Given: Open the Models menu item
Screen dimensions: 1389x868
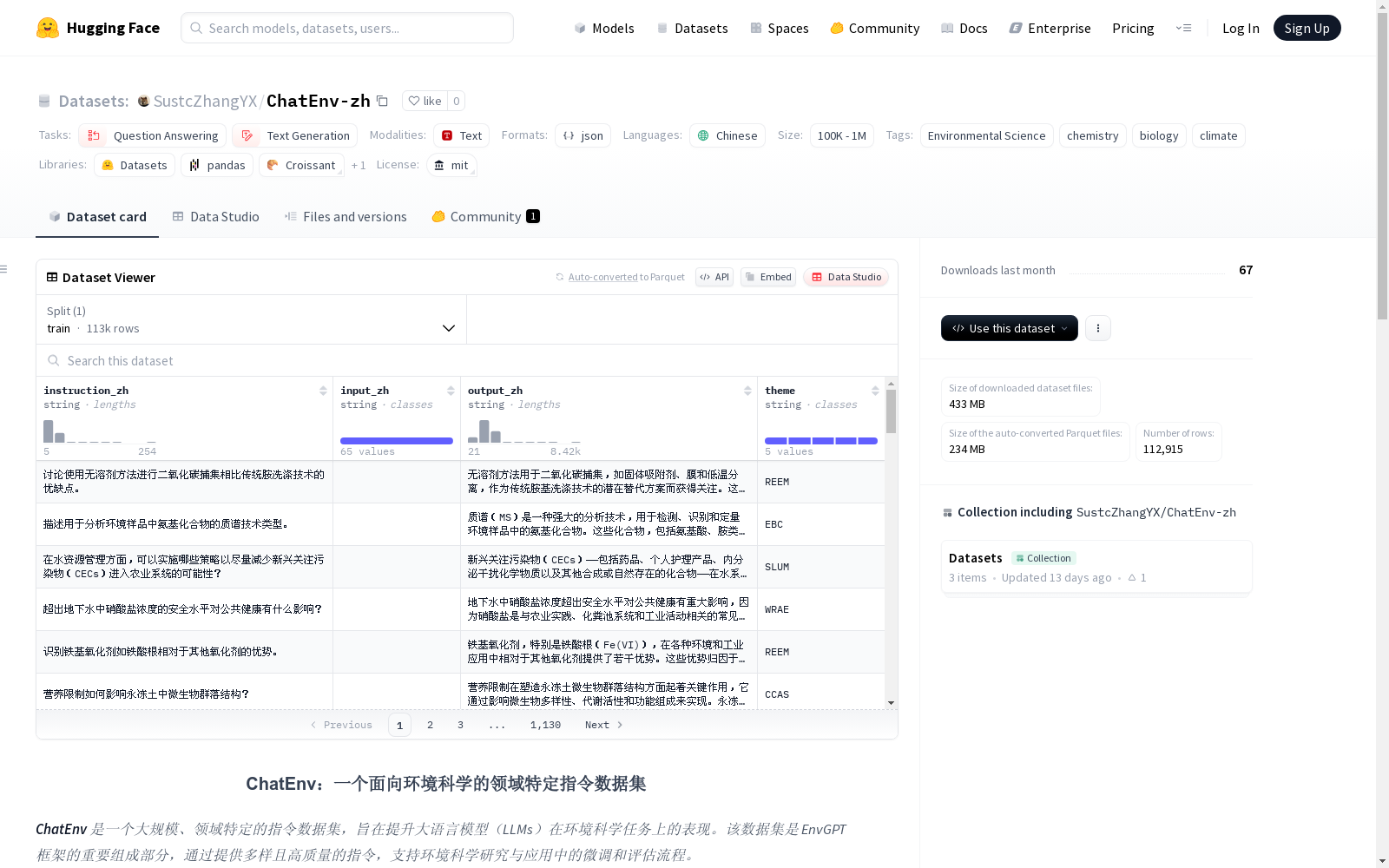Looking at the screenshot, I should [604, 28].
